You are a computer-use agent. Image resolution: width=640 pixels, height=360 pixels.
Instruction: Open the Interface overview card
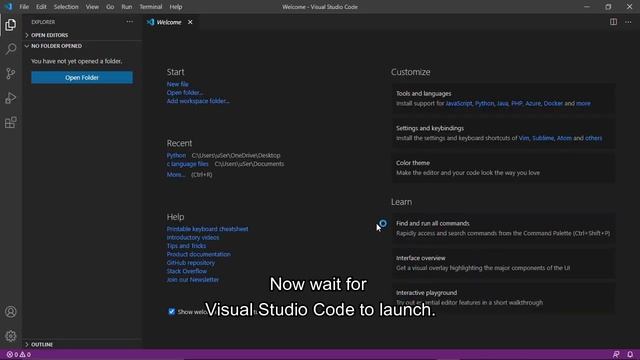click(504, 263)
